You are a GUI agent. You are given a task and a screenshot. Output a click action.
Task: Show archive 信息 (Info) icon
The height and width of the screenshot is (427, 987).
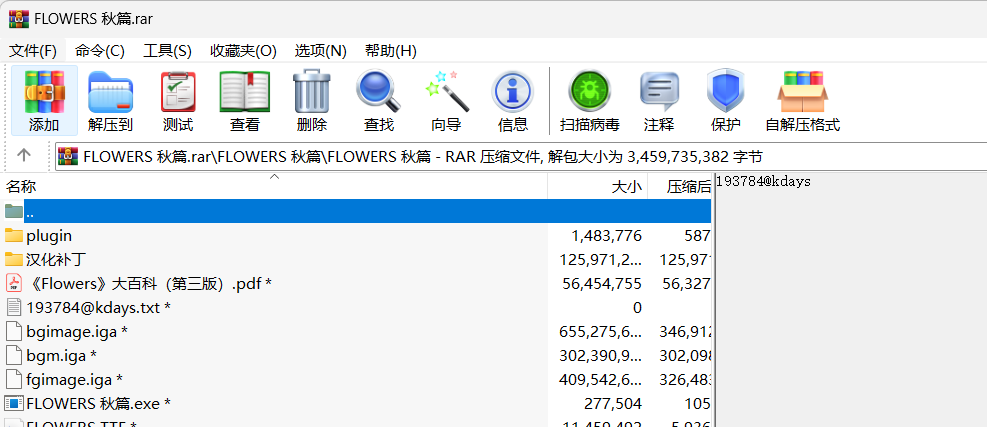[x=513, y=102]
